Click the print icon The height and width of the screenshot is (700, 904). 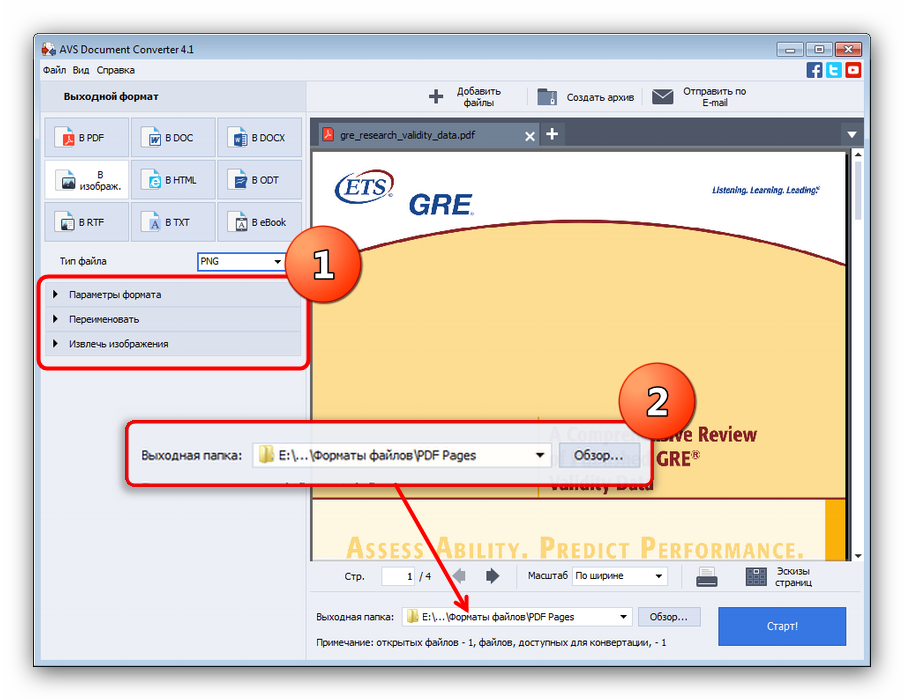click(x=707, y=576)
